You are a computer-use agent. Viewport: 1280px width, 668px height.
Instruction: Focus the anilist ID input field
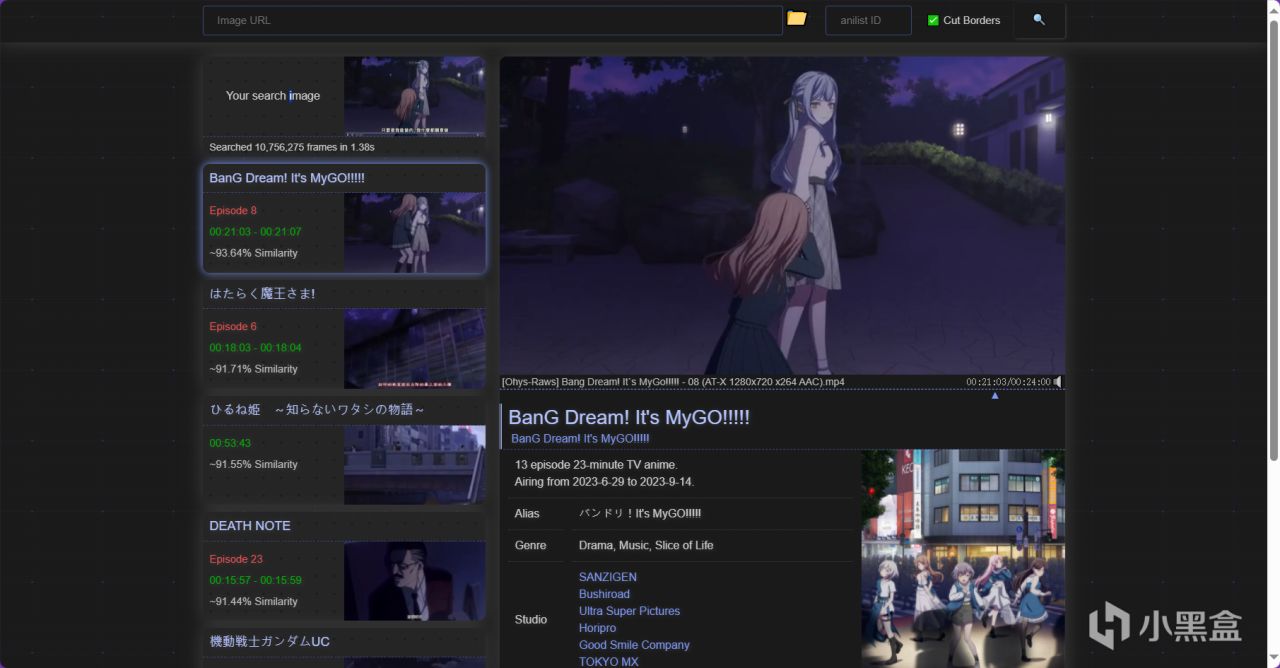pyautogui.click(x=868, y=20)
